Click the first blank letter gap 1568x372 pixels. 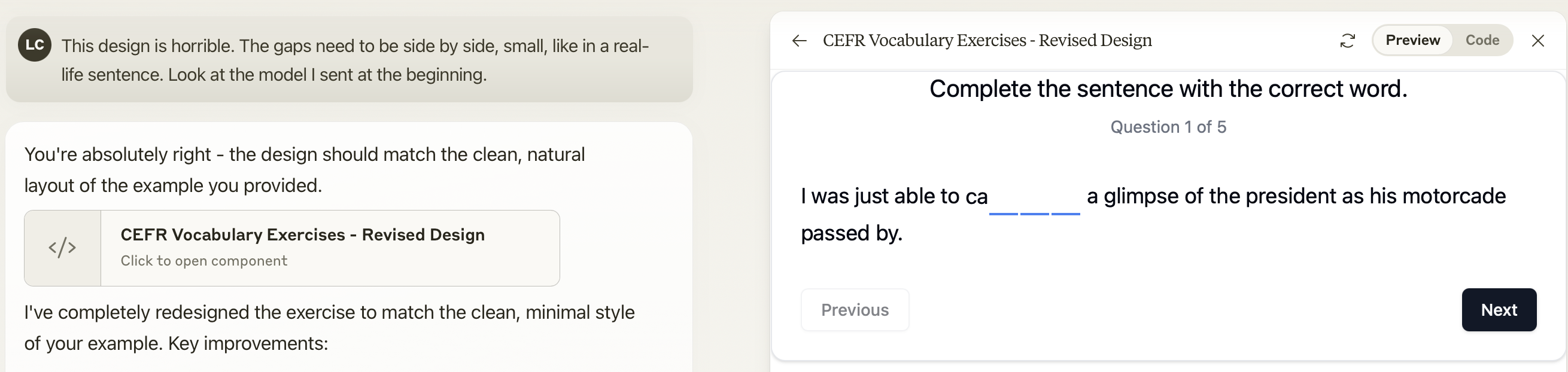(x=1003, y=203)
